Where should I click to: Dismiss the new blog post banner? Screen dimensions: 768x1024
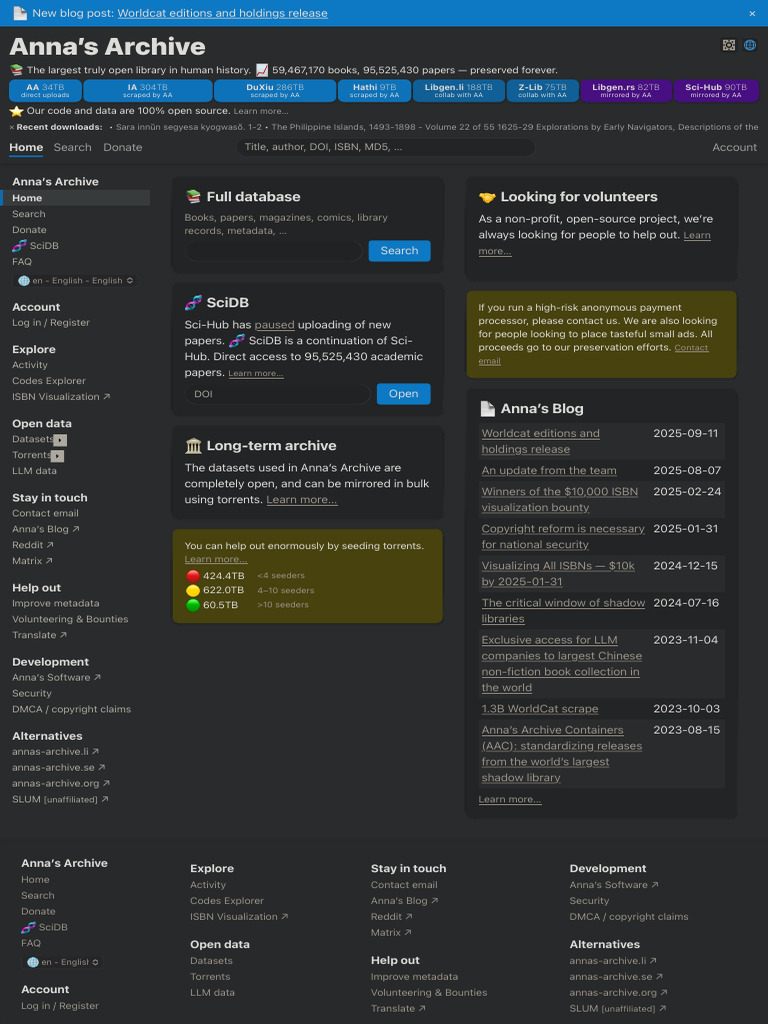click(752, 13)
